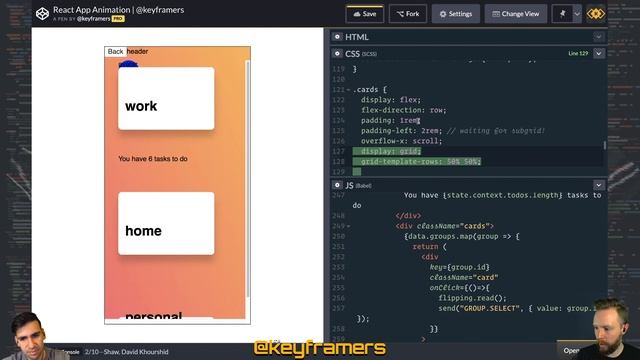Click the 'grid-template-rows: 50% 50%;' line
Screen dimensions: 640x360
pos(420,162)
